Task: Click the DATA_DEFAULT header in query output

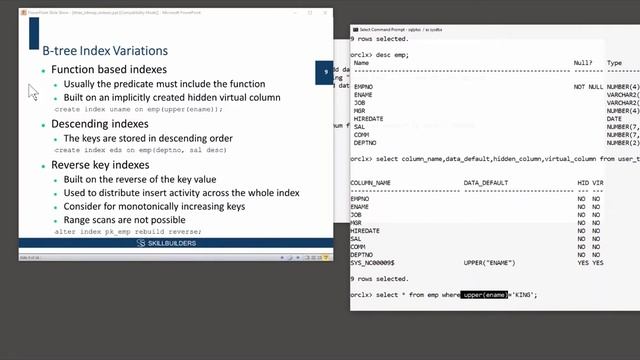Action: pos(486,183)
